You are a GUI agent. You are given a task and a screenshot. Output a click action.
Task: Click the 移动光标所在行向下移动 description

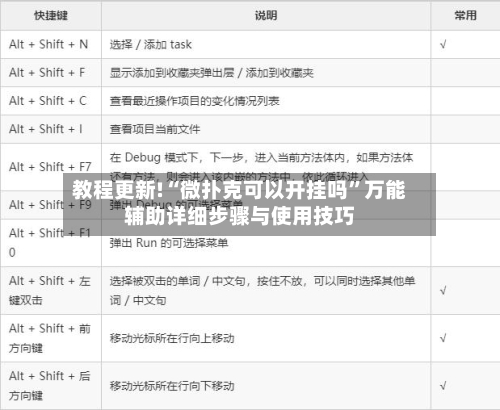tap(172, 386)
